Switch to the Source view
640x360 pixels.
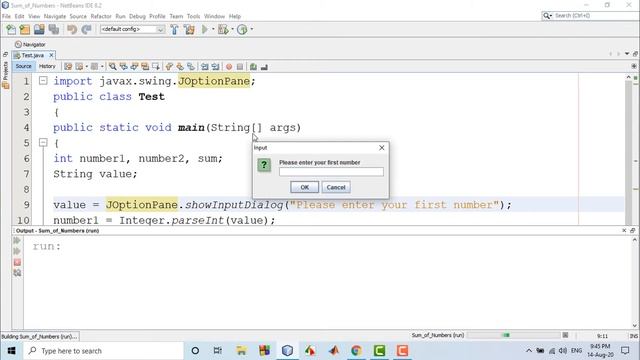click(24, 66)
